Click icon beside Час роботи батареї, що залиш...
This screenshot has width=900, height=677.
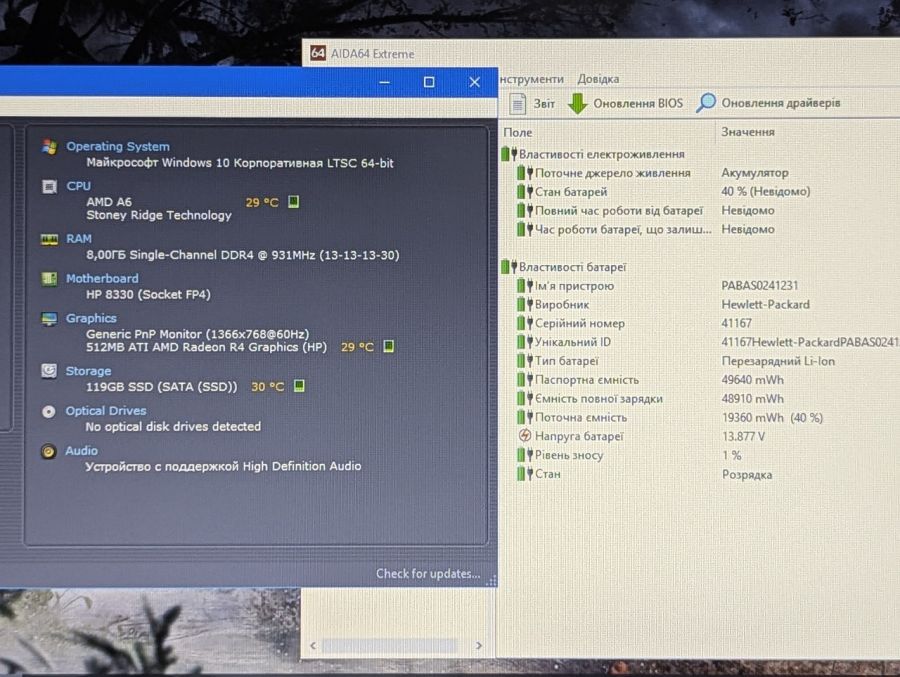coord(525,229)
